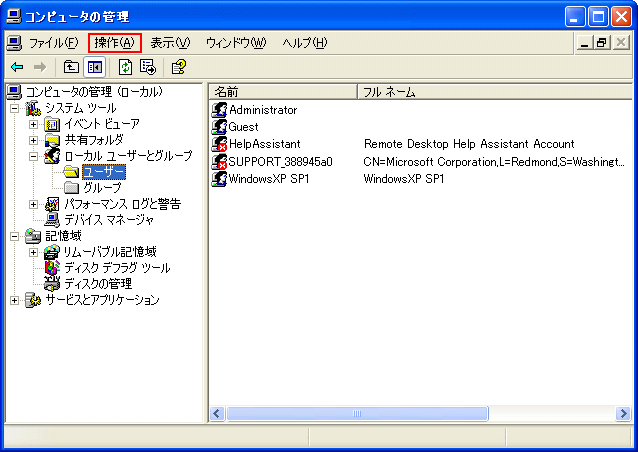Click the Export list toolbar icon
This screenshot has height=452, width=638.
[148, 67]
